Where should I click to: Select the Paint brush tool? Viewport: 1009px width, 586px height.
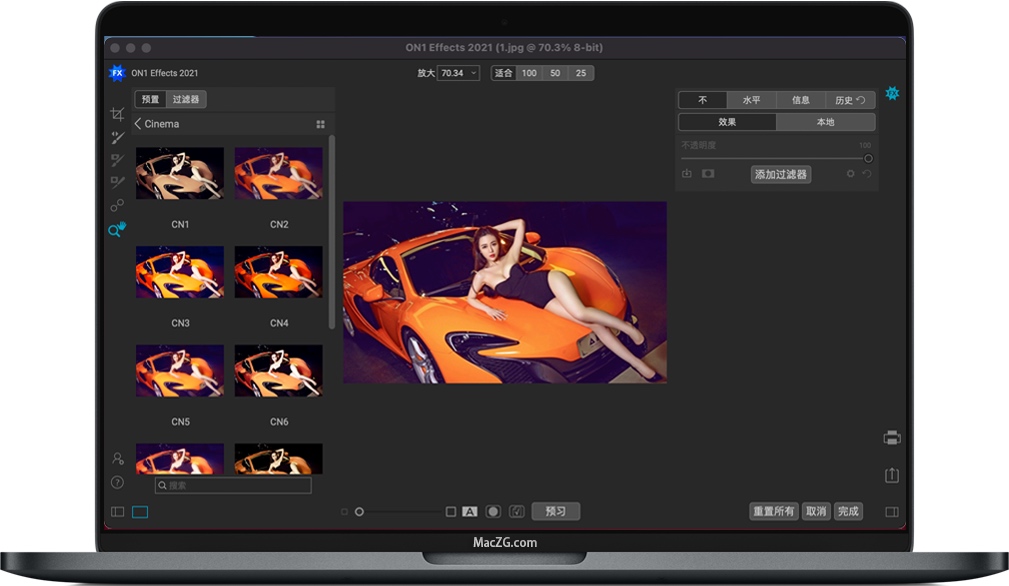tap(117, 138)
